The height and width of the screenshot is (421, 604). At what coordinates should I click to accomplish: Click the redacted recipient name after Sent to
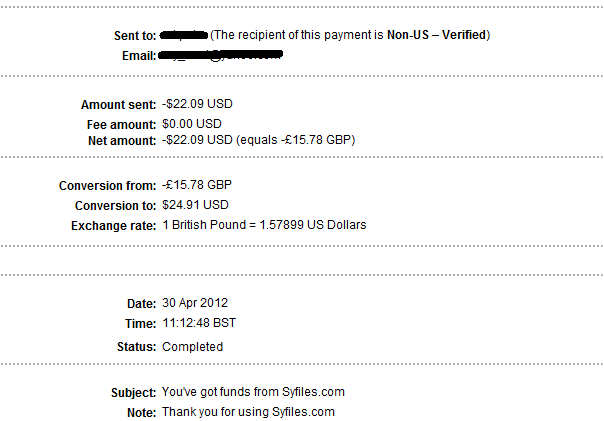pyautogui.click(x=184, y=35)
